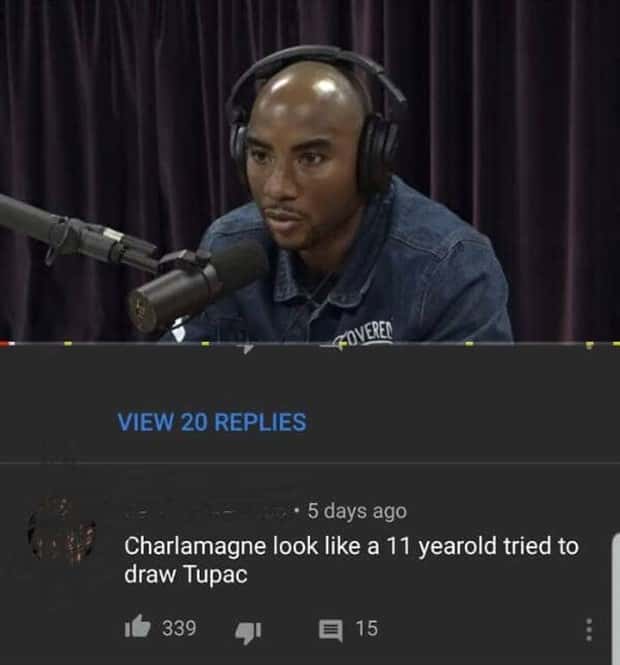Seek using the video progress bar
The image size is (620, 665).
(x=310, y=343)
